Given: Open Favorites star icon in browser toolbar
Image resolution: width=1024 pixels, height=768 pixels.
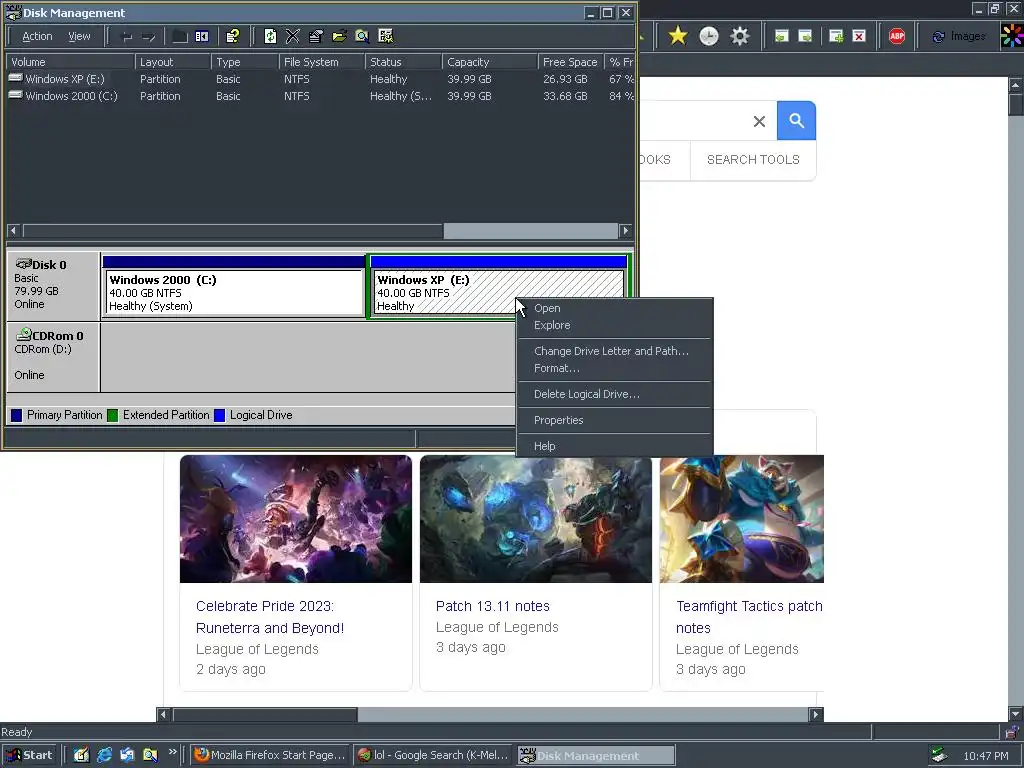Looking at the screenshot, I should pyautogui.click(x=678, y=36).
